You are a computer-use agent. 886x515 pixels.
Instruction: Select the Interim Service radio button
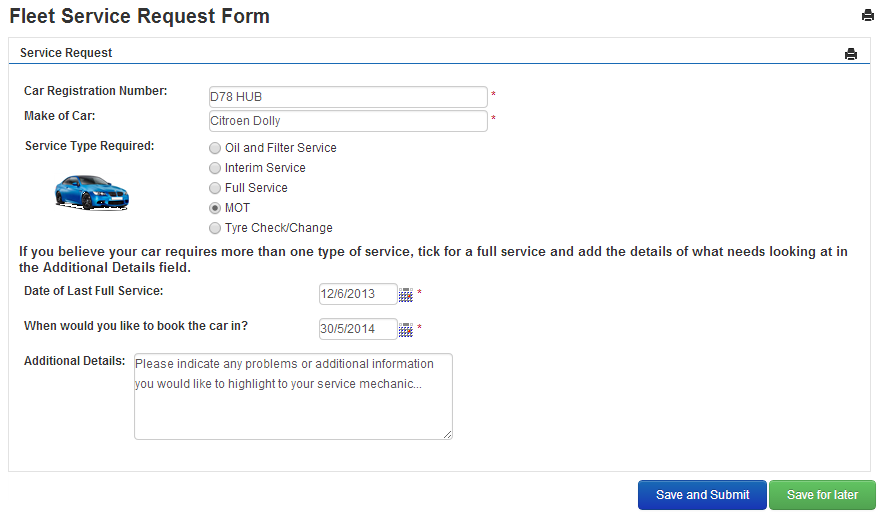[215, 168]
